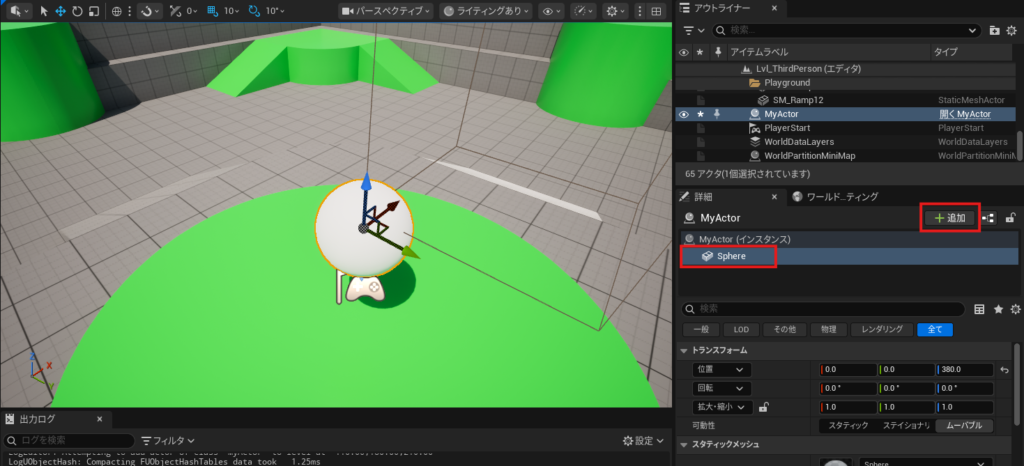Reset the location value with the arrow icon
This screenshot has height=466, width=1024.
click(x=1004, y=370)
